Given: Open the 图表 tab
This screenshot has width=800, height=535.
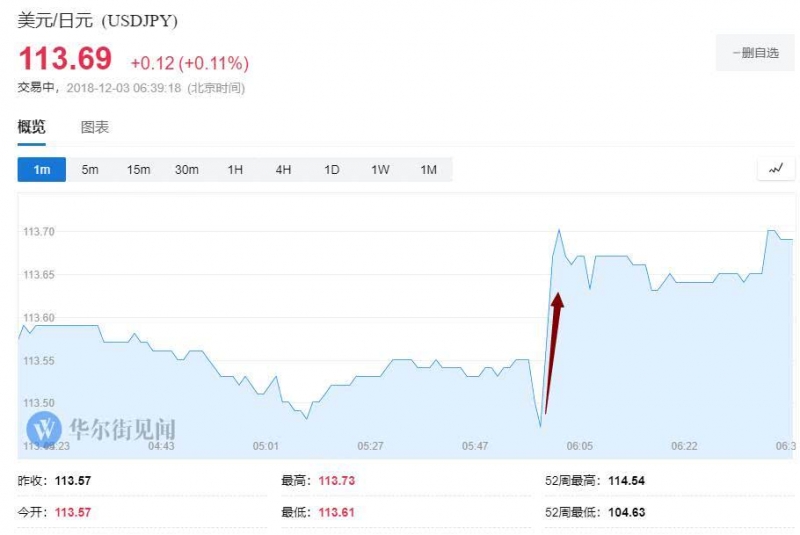Looking at the screenshot, I should (95, 127).
